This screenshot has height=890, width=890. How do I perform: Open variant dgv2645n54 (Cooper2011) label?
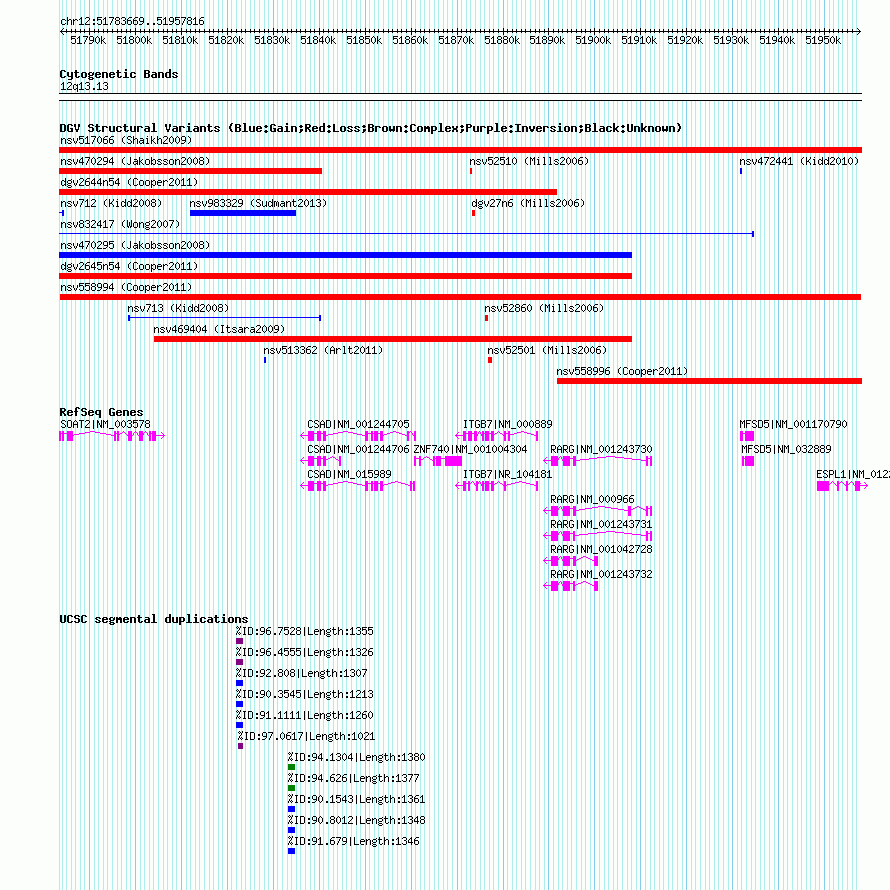pyautogui.click(x=129, y=266)
